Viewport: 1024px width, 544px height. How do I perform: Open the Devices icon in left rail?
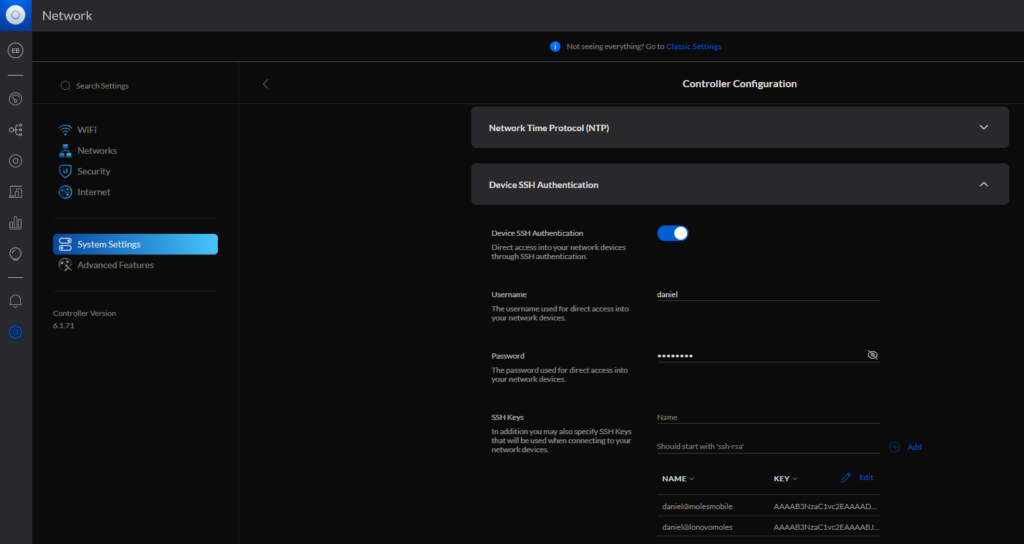(15, 161)
